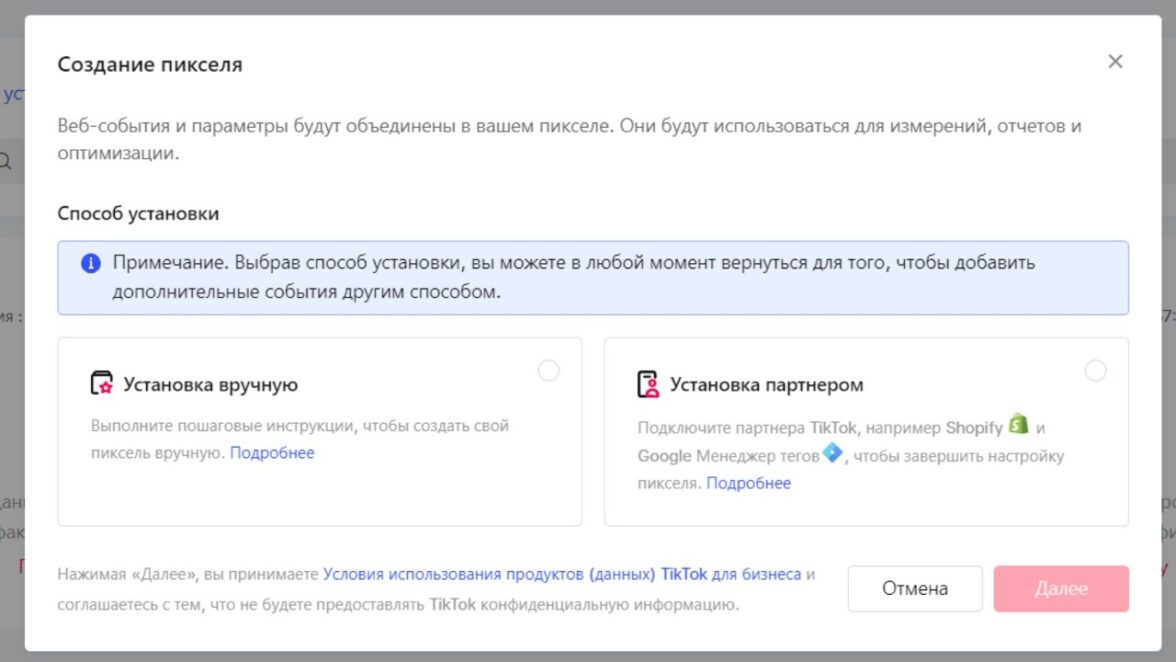Open «Подробнее» link under partner installation
1176x662 pixels.
[748, 483]
